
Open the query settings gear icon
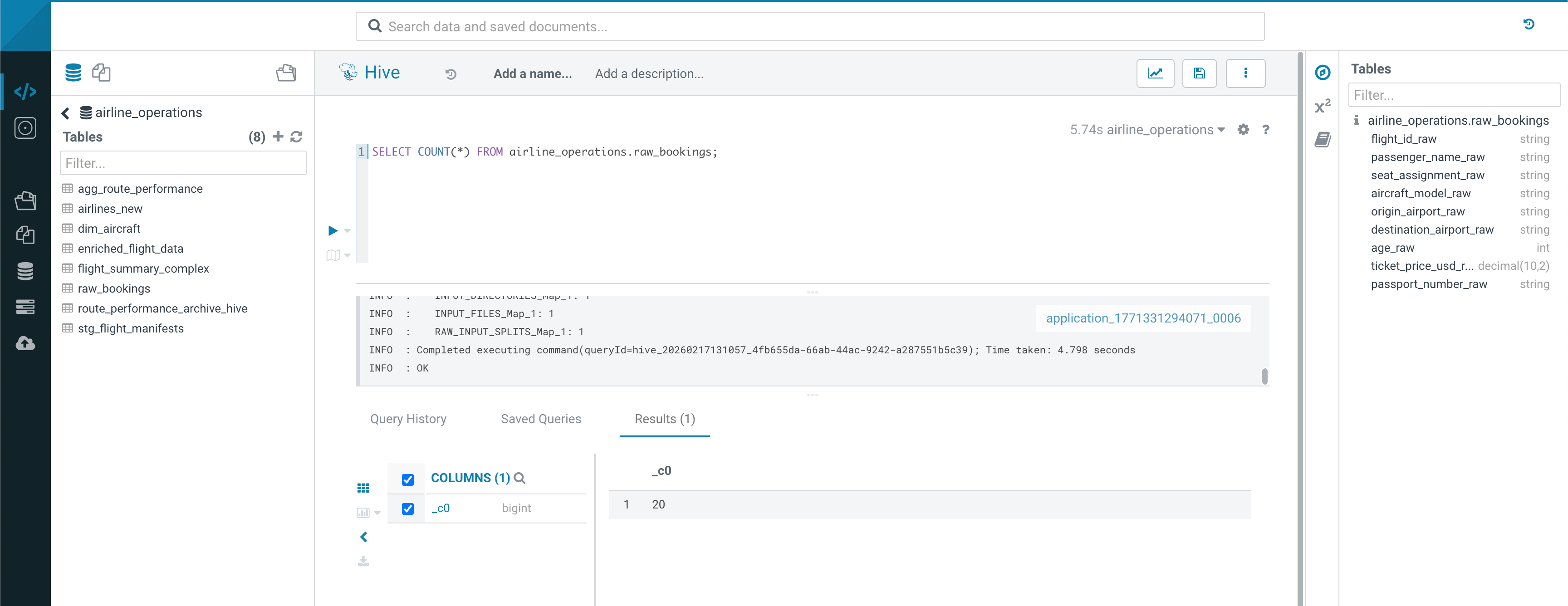point(1243,130)
